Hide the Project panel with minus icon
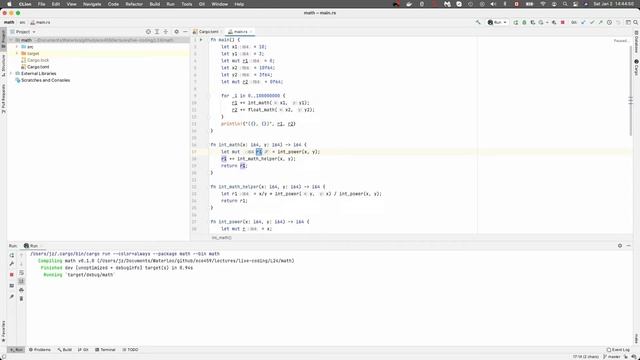This screenshot has width=640, height=360. (x=185, y=31)
